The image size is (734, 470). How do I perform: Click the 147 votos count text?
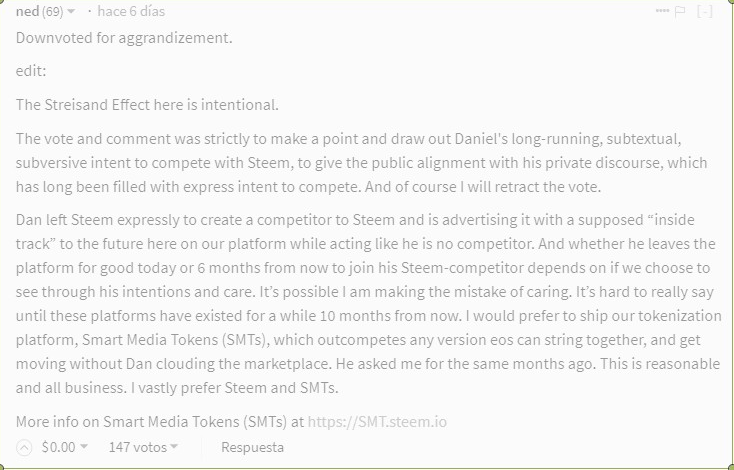[x=137, y=447]
